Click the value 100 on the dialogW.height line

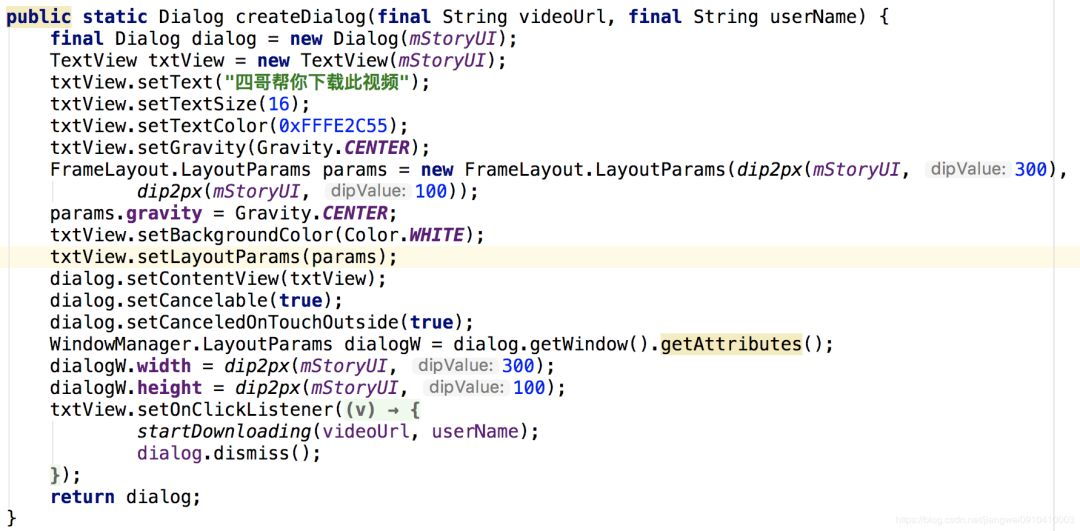529,388
